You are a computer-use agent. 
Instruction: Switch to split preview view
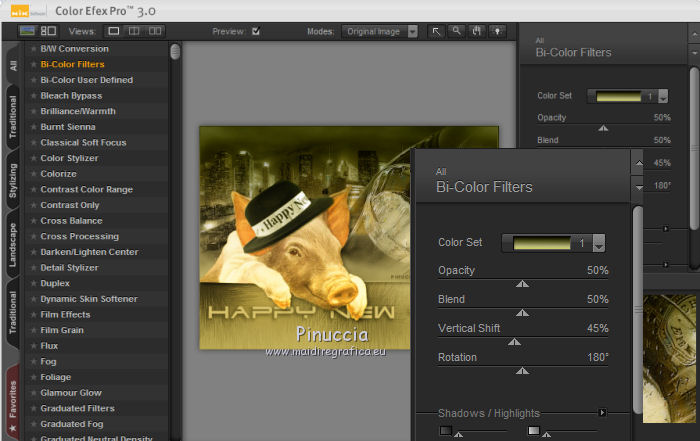pos(134,31)
